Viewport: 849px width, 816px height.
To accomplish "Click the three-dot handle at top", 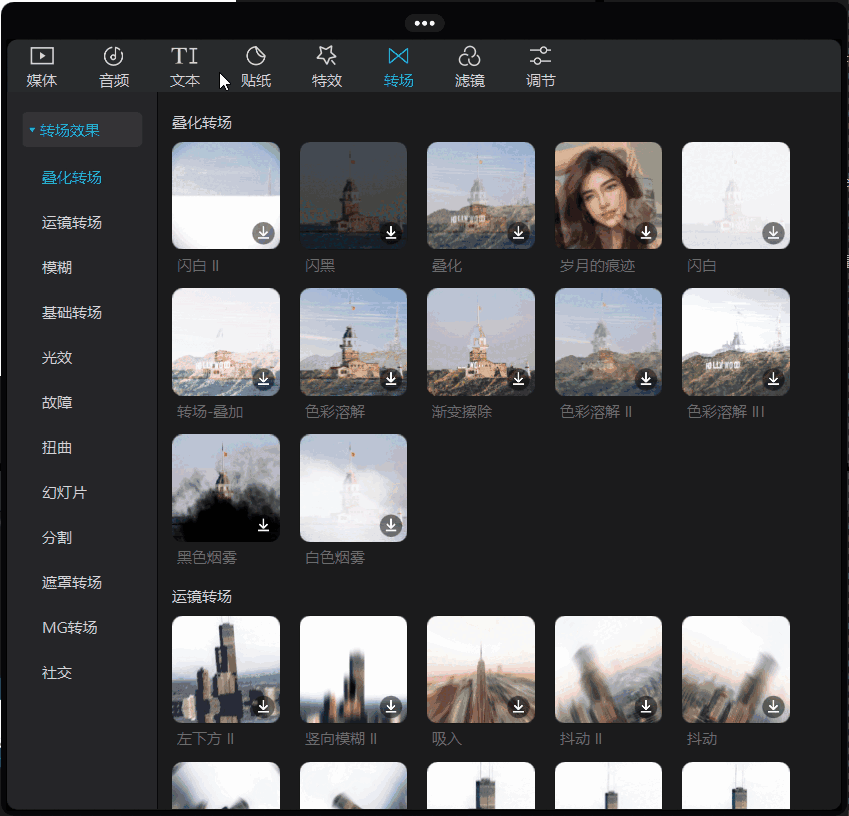I will pos(424,23).
